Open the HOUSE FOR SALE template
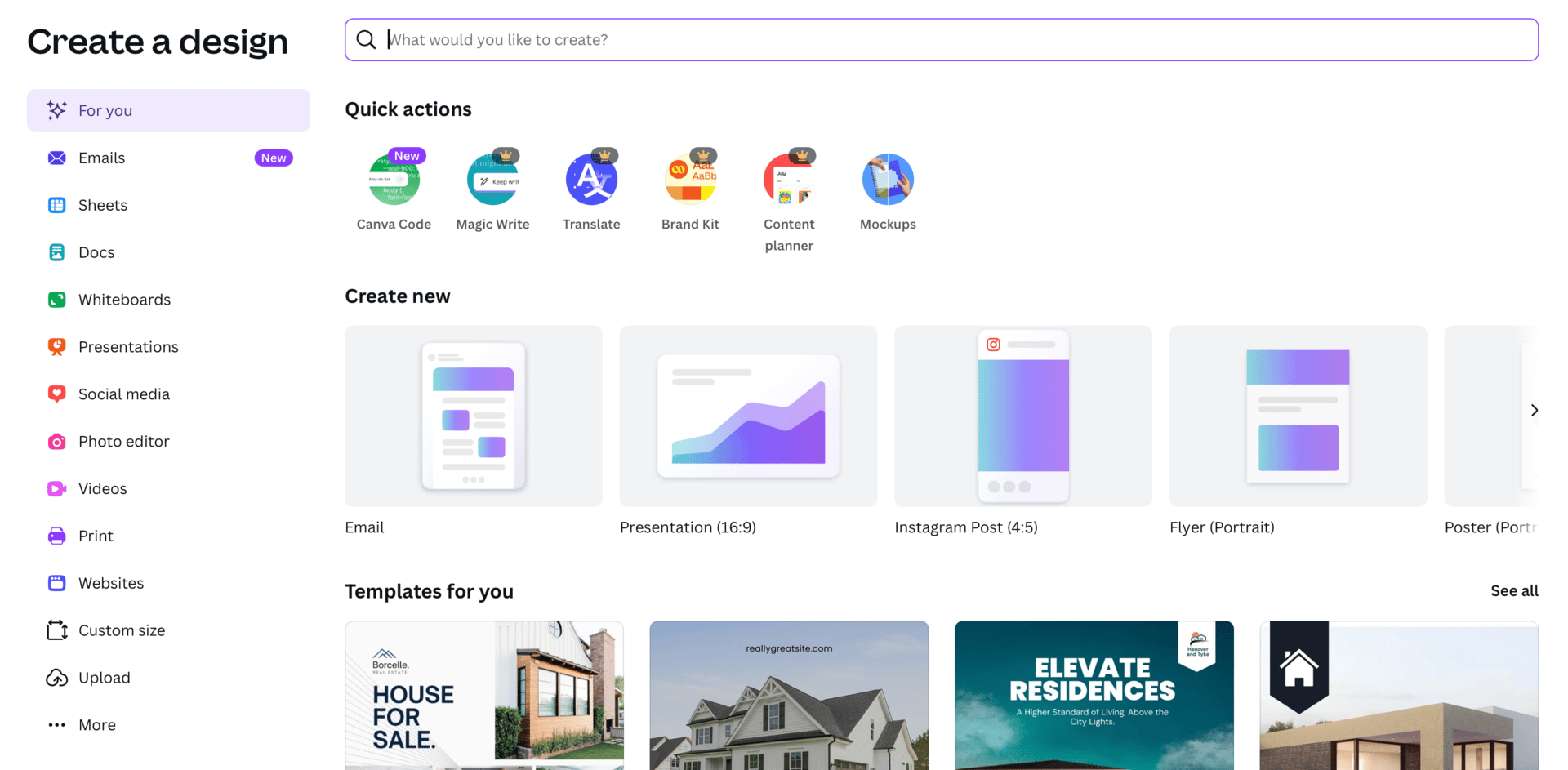The width and height of the screenshot is (1568, 770). 483,695
